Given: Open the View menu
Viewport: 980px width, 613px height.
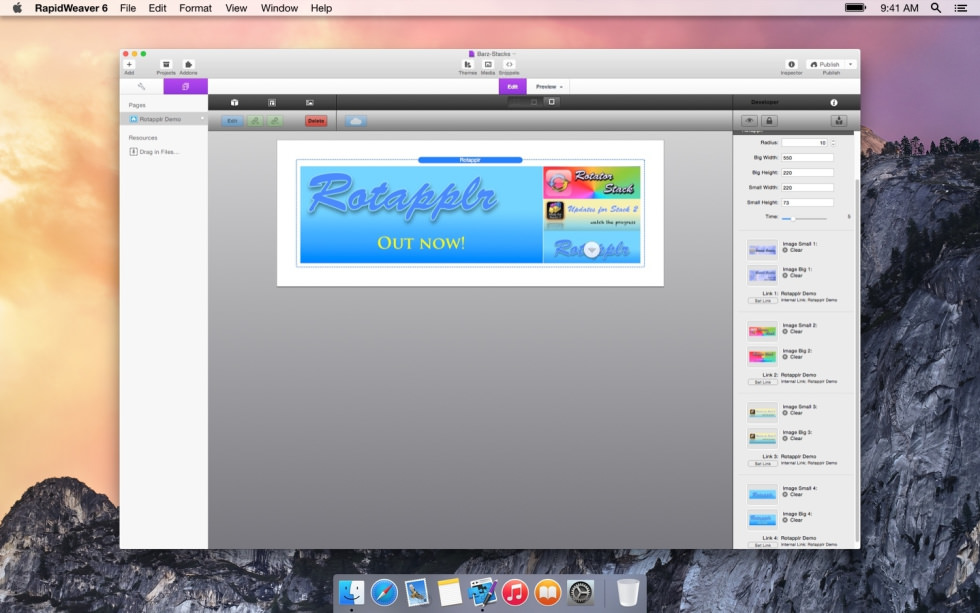Looking at the screenshot, I should point(236,8).
